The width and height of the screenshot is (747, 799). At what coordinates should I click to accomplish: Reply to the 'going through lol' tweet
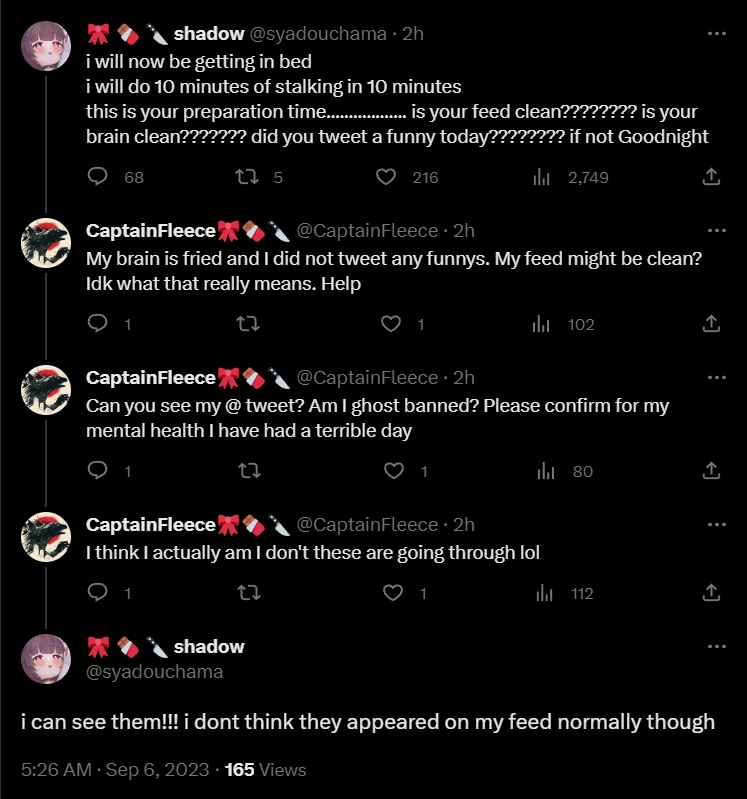click(98, 593)
